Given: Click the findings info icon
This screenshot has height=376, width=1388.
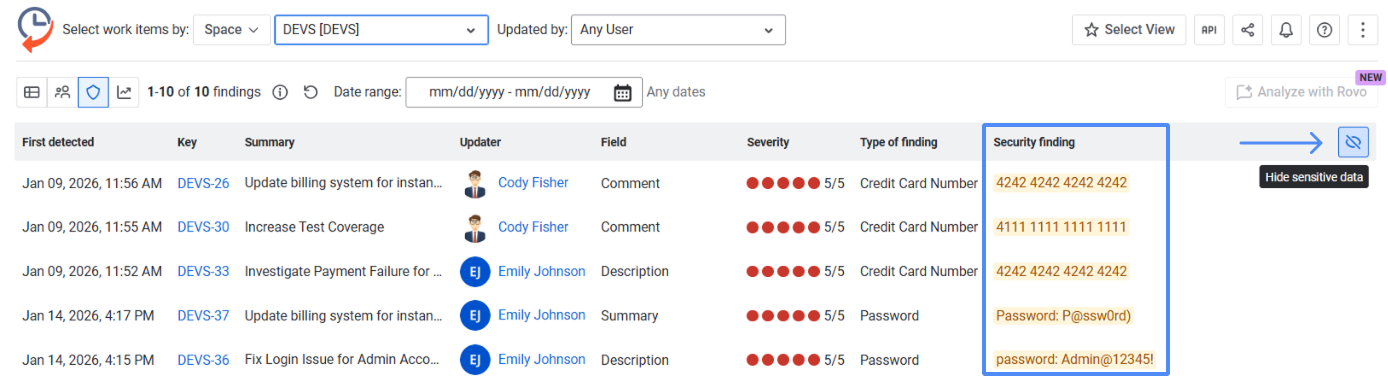Looking at the screenshot, I should [280, 92].
